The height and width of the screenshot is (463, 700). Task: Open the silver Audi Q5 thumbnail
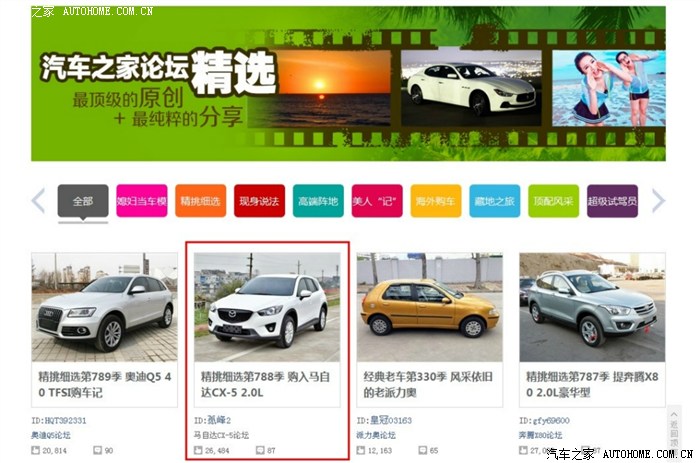pos(105,307)
